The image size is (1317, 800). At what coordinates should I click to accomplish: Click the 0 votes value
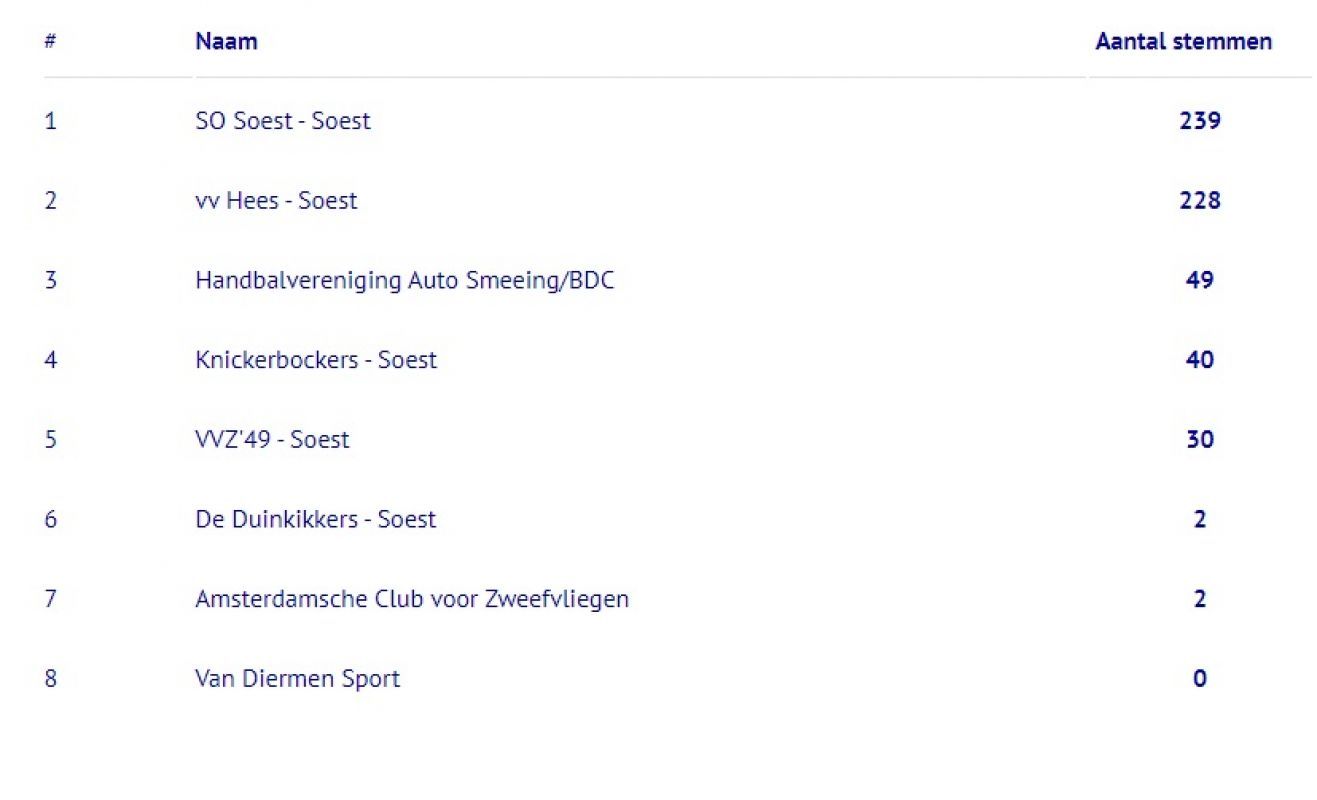tap(1200, 679)
